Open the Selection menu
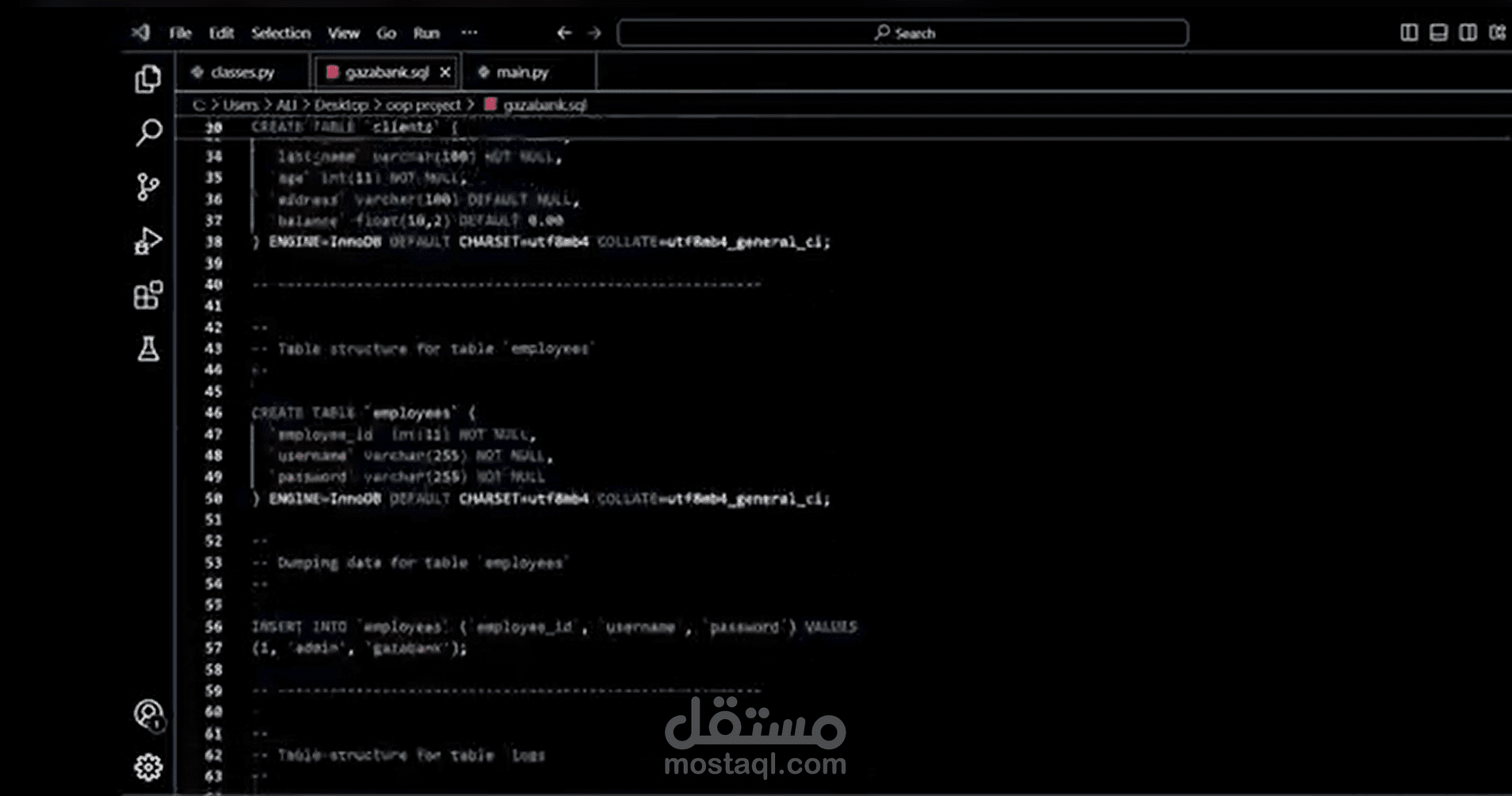 click(x=281, y=33)
